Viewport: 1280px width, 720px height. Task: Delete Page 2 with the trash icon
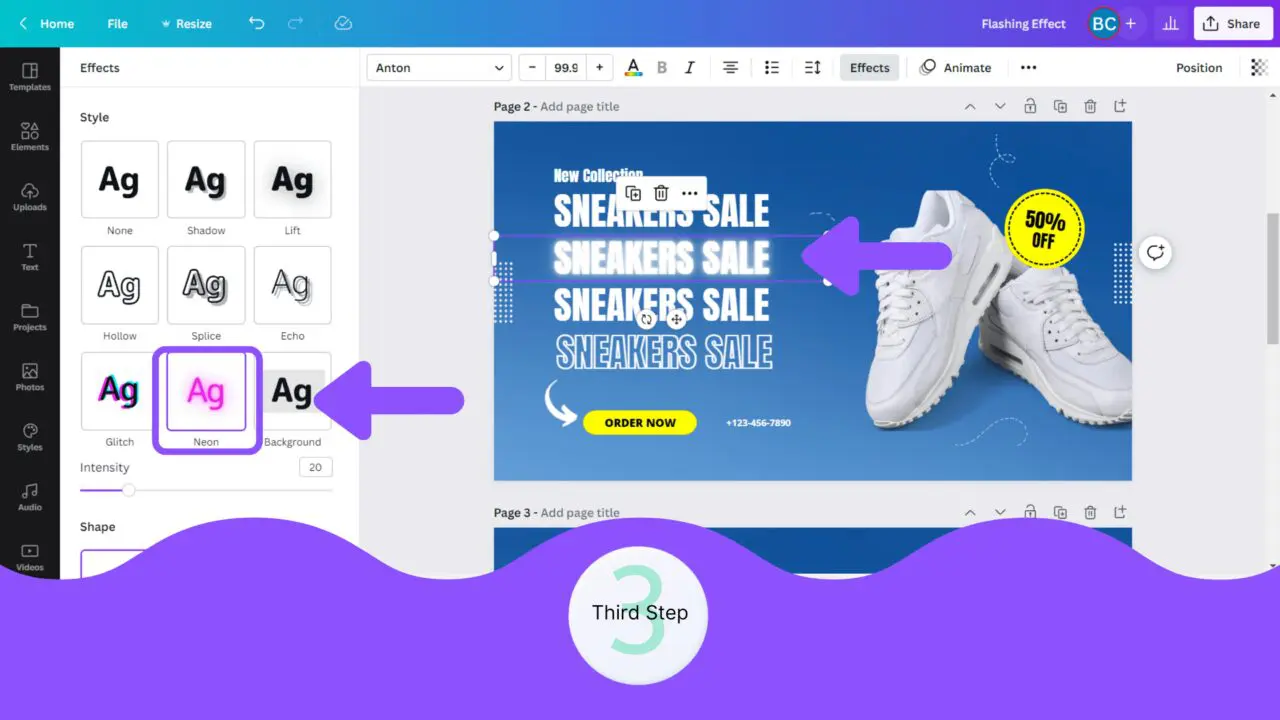coord(1090,106)
